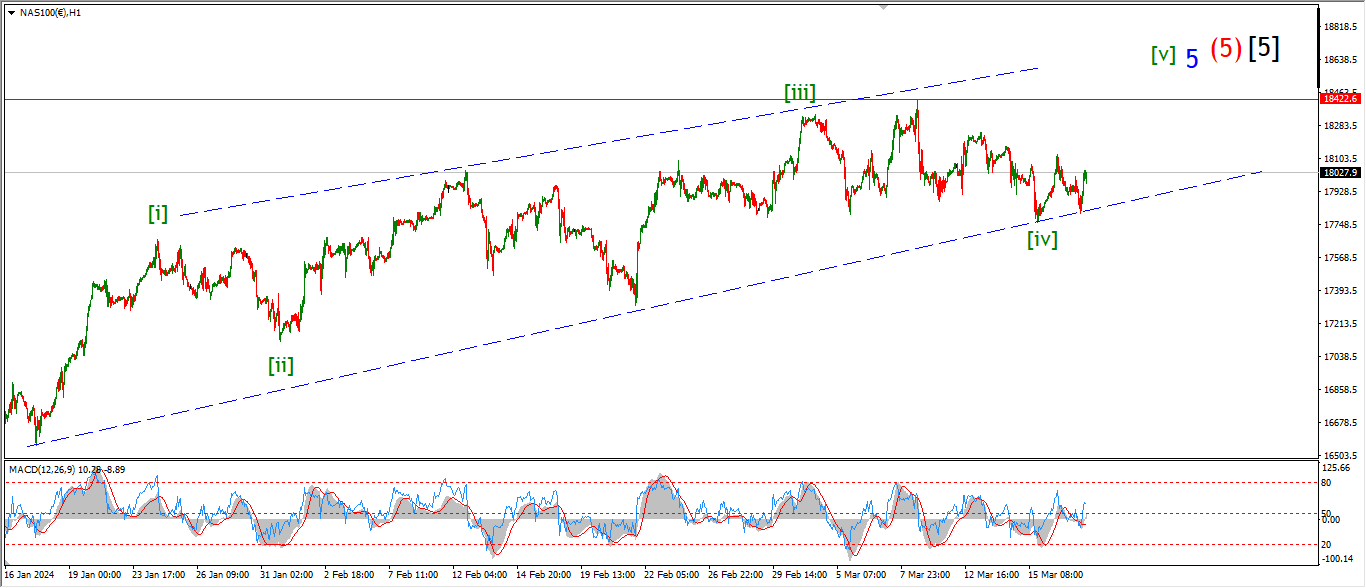This screenshot has height=588, width=1366.
Task: Select the green [ii] wave label
Action: (280, 365)
